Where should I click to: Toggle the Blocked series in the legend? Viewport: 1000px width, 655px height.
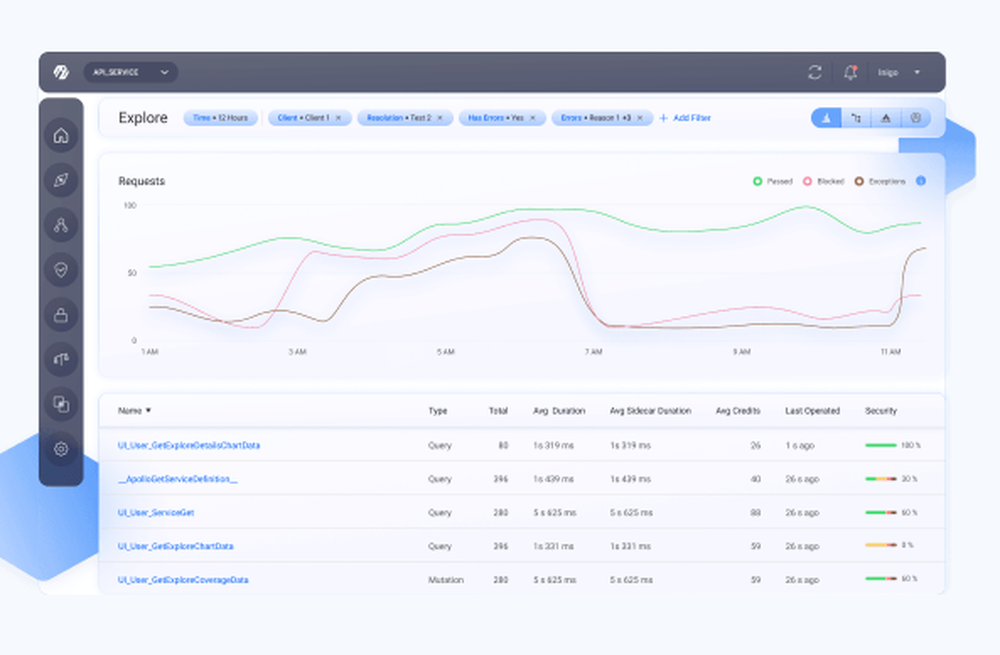pyautogui.click(x=823, y=181)
